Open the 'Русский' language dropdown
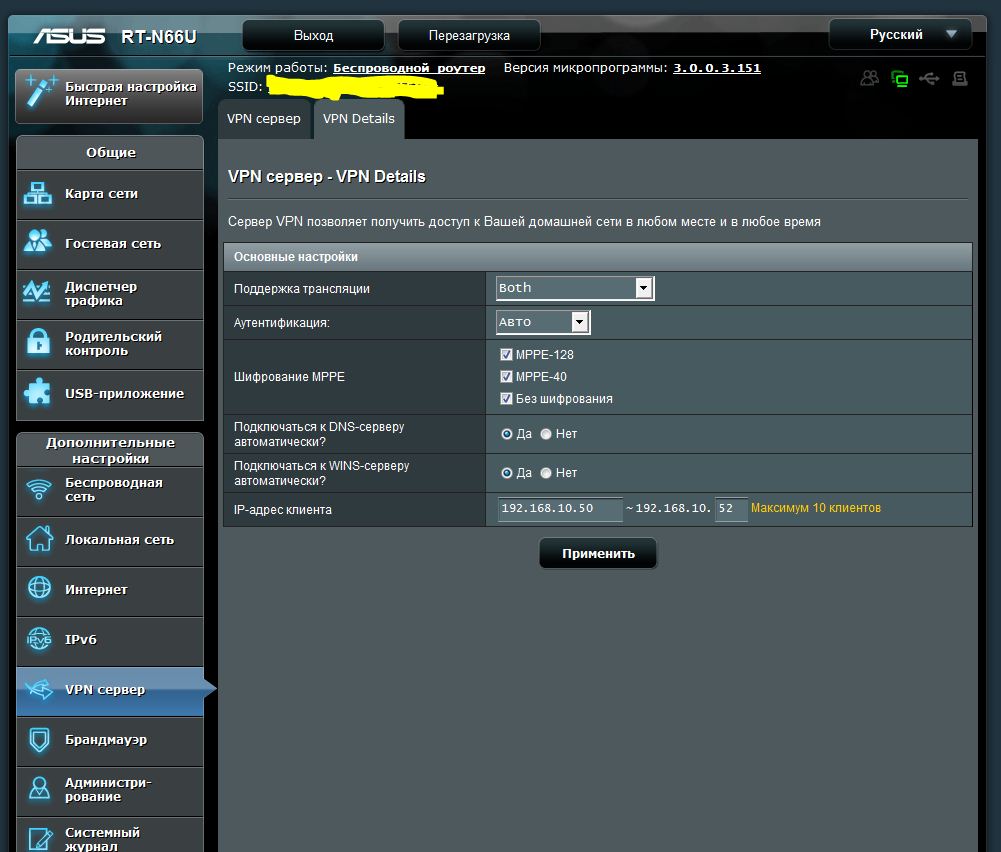 point(900,35)
